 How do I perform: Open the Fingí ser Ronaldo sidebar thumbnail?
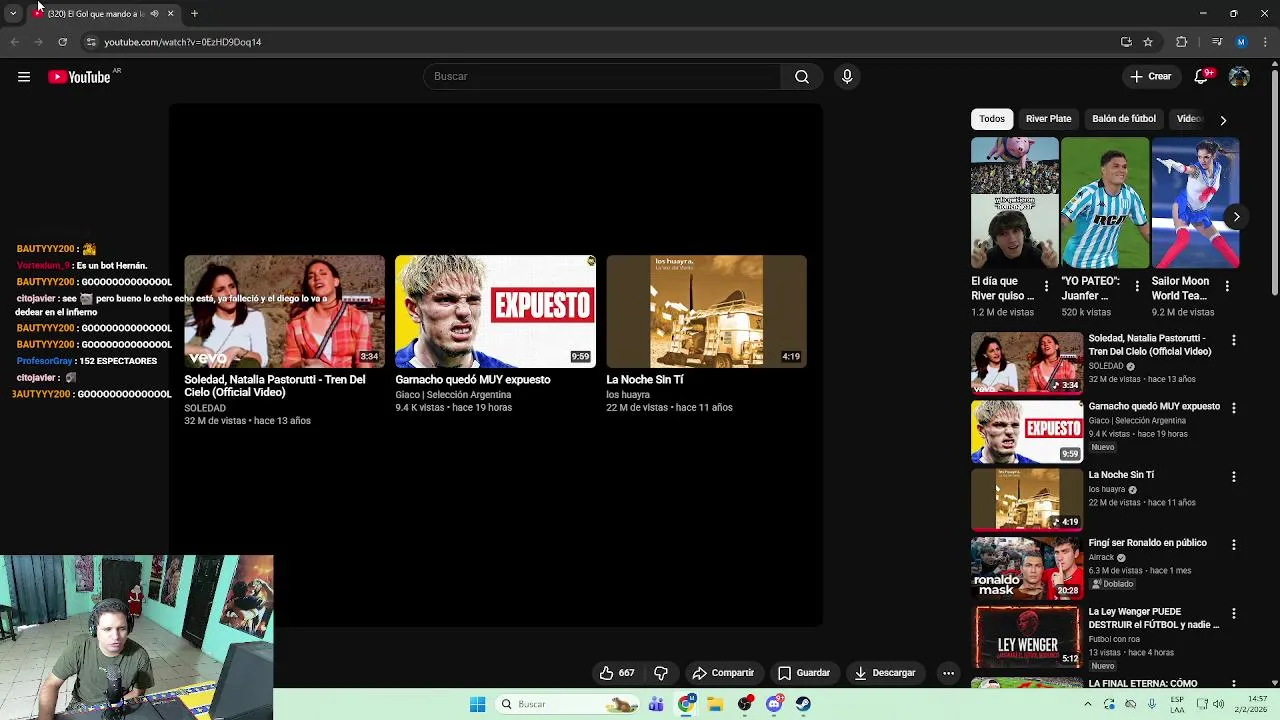pyautogui.click(x=1027, y=568)
